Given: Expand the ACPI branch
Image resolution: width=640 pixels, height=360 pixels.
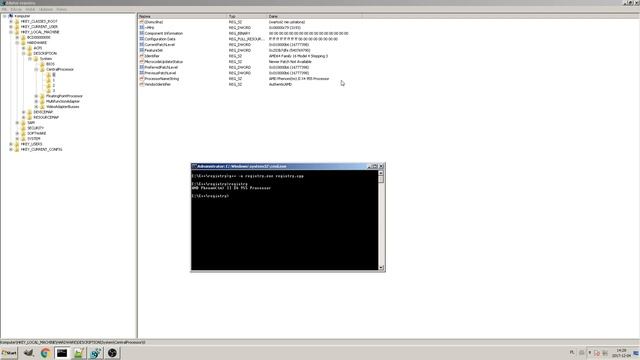Looking at the screenshot, I should click(x=24, y=48).
